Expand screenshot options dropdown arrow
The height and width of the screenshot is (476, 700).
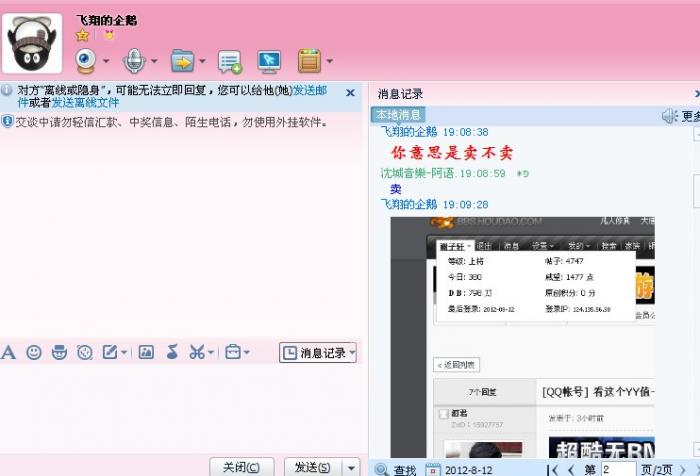(211, 352)
